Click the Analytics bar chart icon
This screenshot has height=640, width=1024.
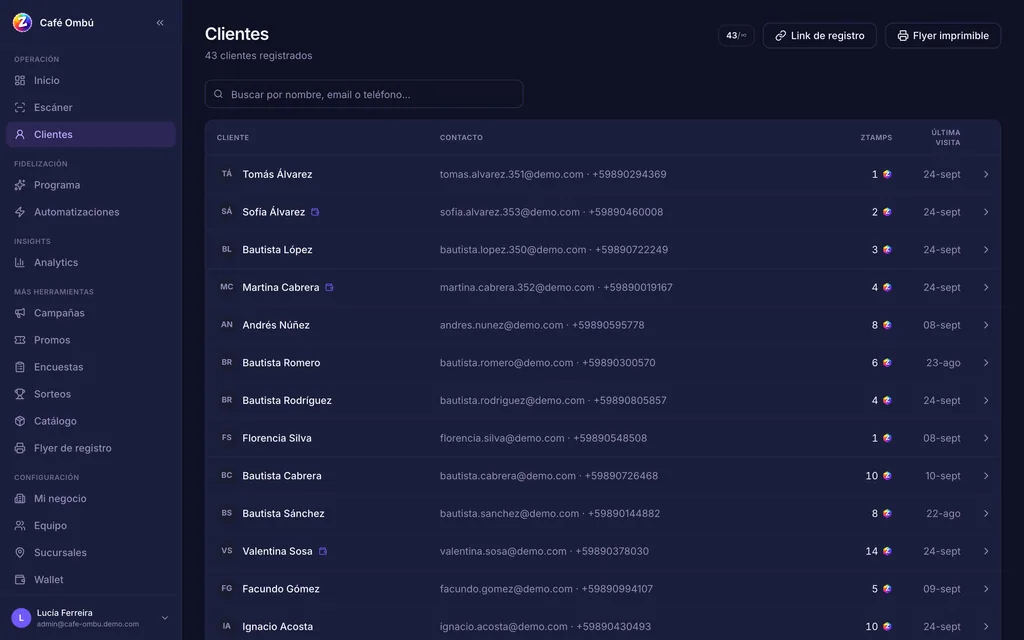coord(20,263)
